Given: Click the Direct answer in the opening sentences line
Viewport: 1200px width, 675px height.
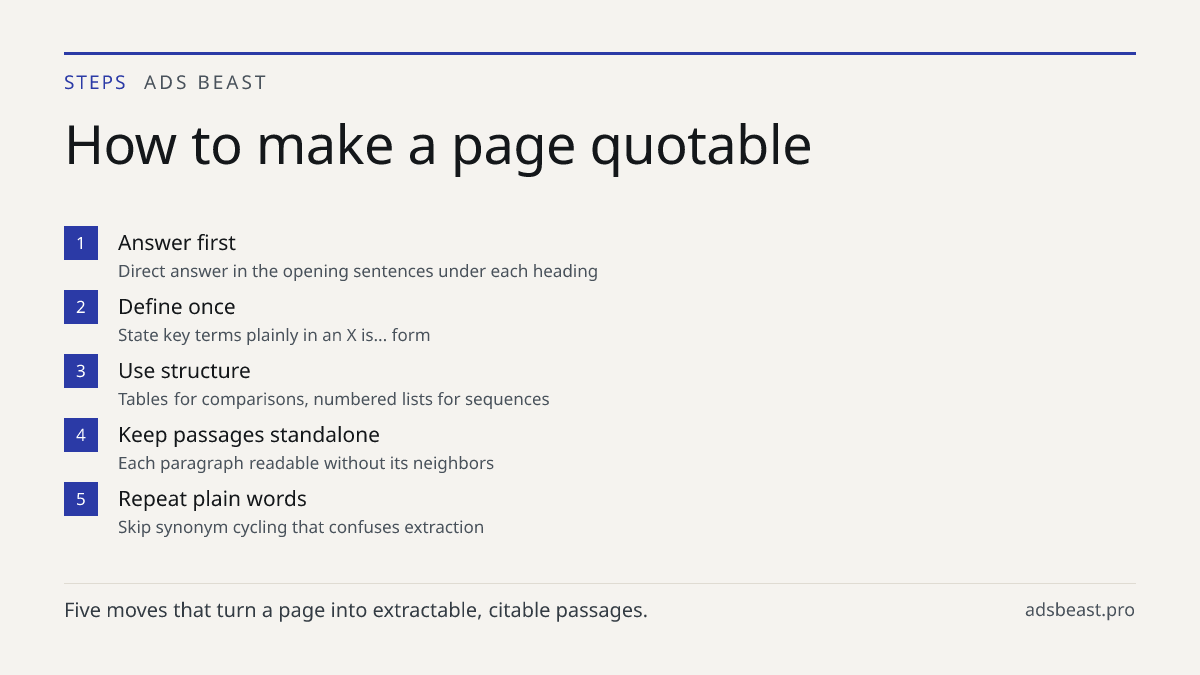Looking at the screenshot, I should (358, 271).
